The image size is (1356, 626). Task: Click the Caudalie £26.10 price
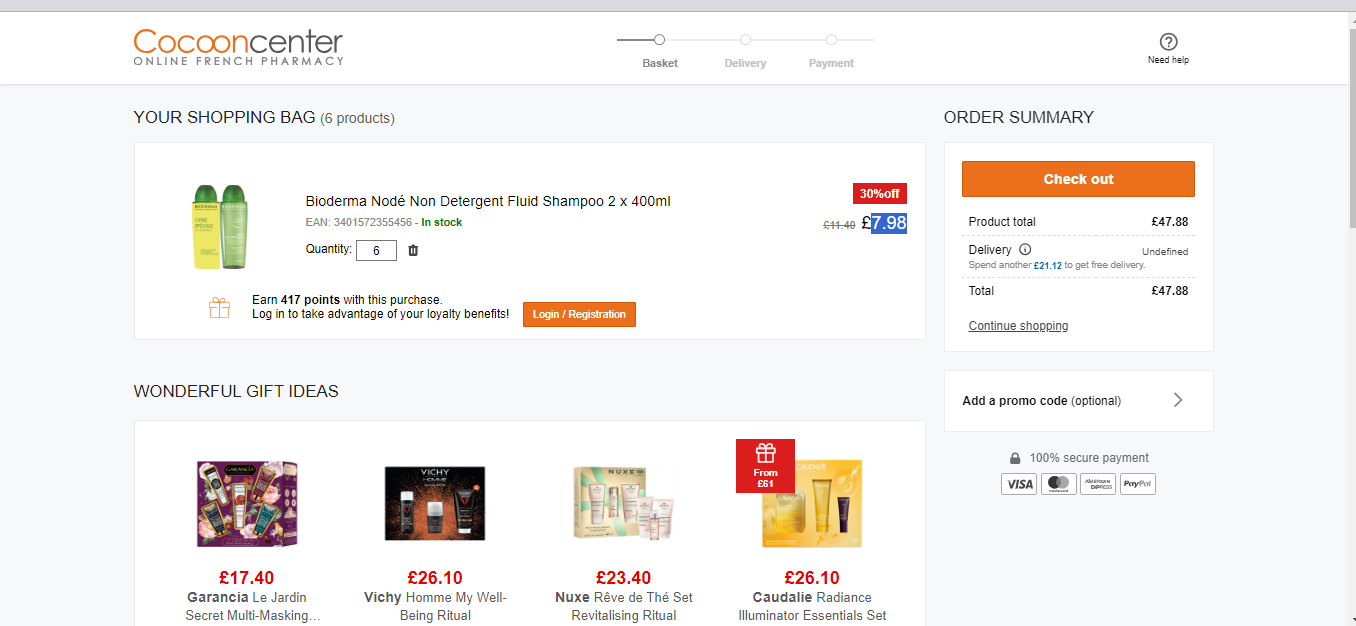(x=812, y=578)
